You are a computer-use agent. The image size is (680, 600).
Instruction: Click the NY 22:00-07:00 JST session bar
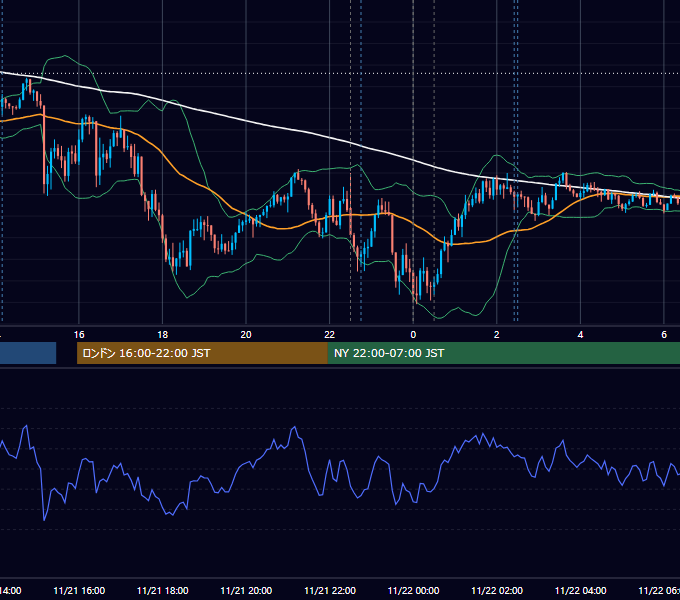click(x=503, y=353)
